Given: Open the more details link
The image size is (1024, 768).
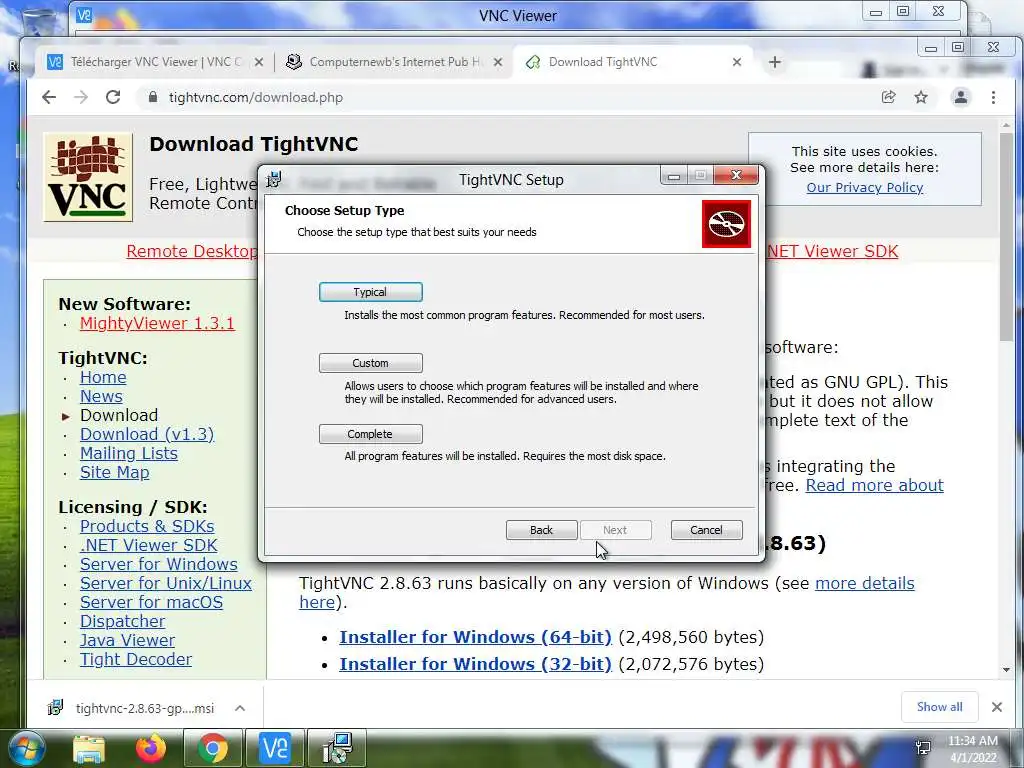Looking at the screenshot, I should click(x=865, y=583).
